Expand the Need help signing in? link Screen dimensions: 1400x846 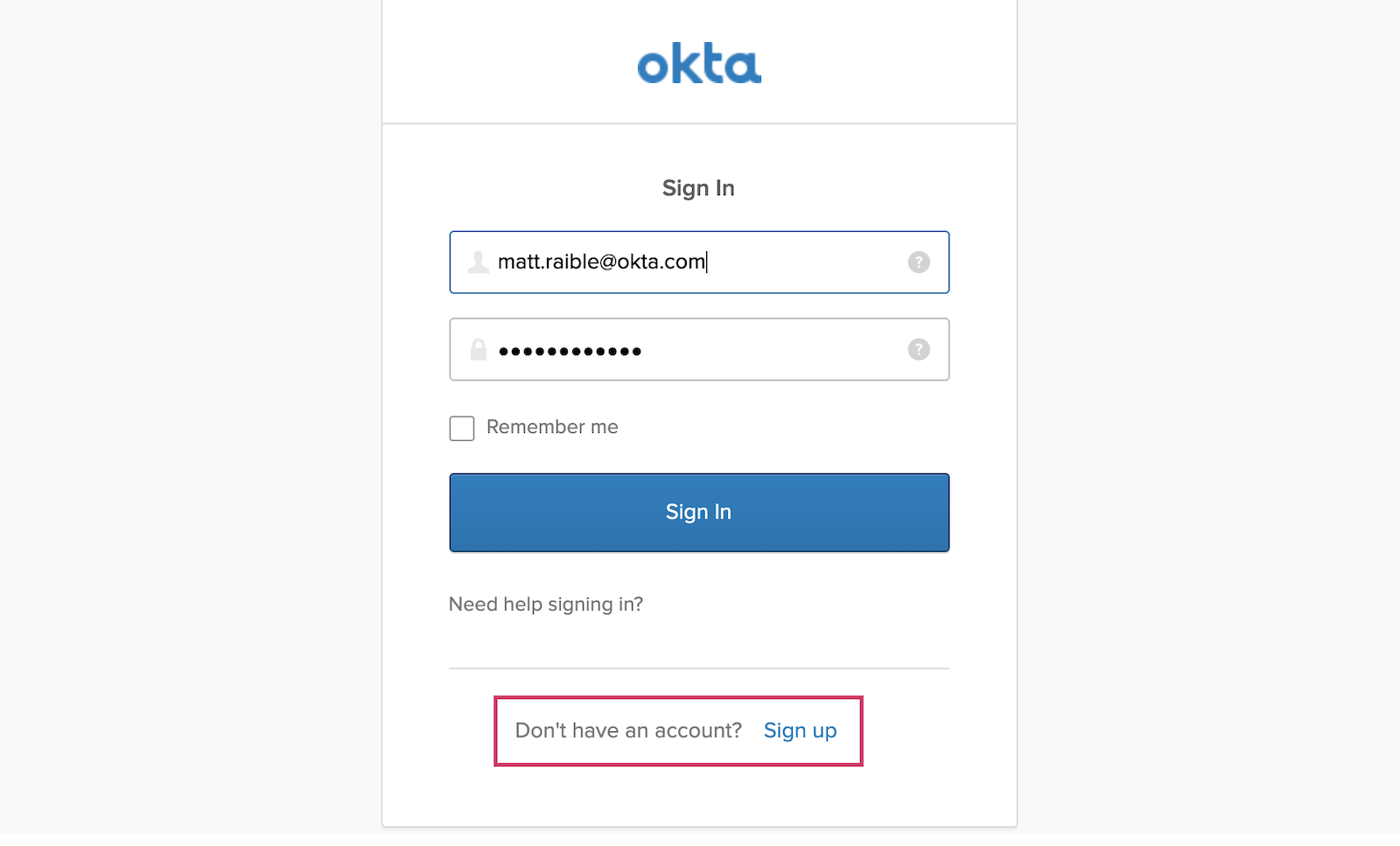pos(546,605)
